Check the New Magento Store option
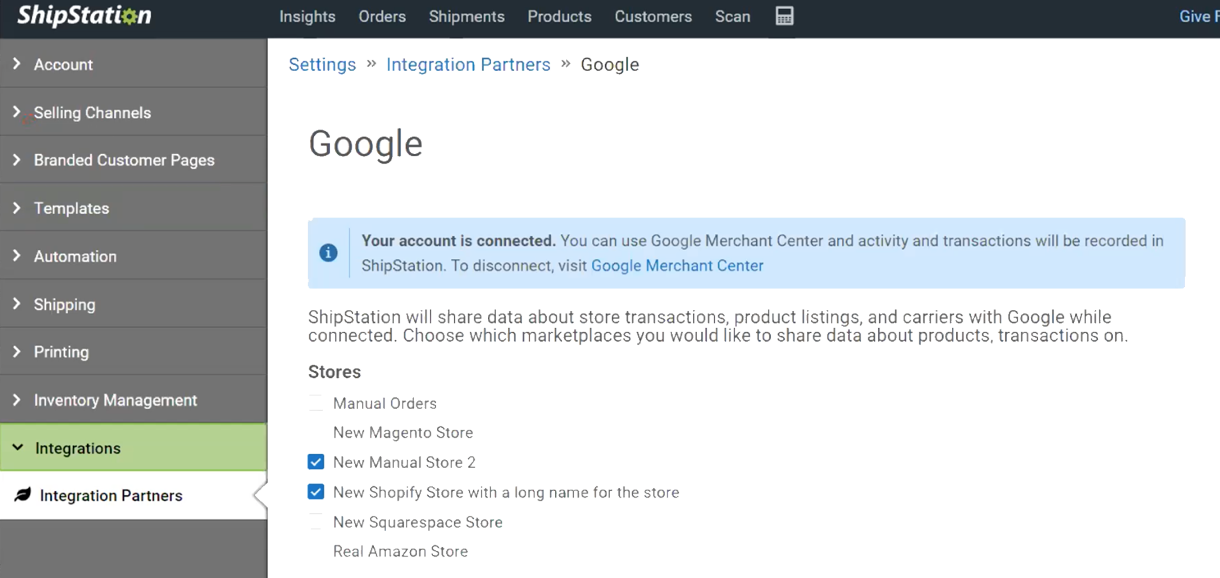Image resolution: width=1220 pixels, height=578 pixels. coord(316,432)
